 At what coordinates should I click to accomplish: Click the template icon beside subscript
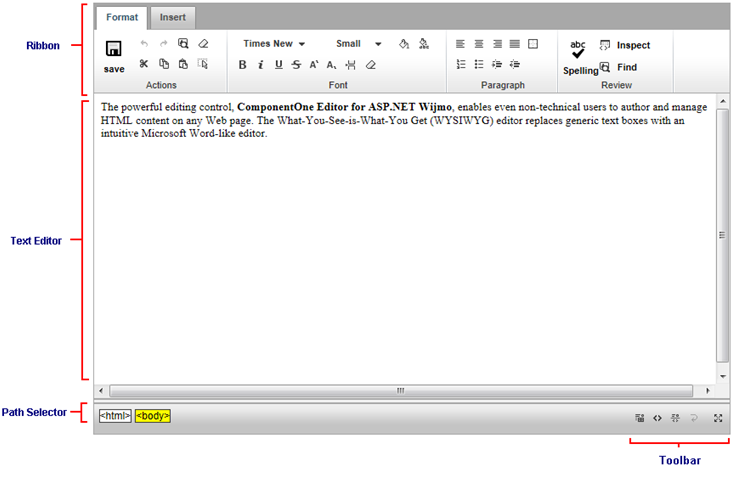351,65
